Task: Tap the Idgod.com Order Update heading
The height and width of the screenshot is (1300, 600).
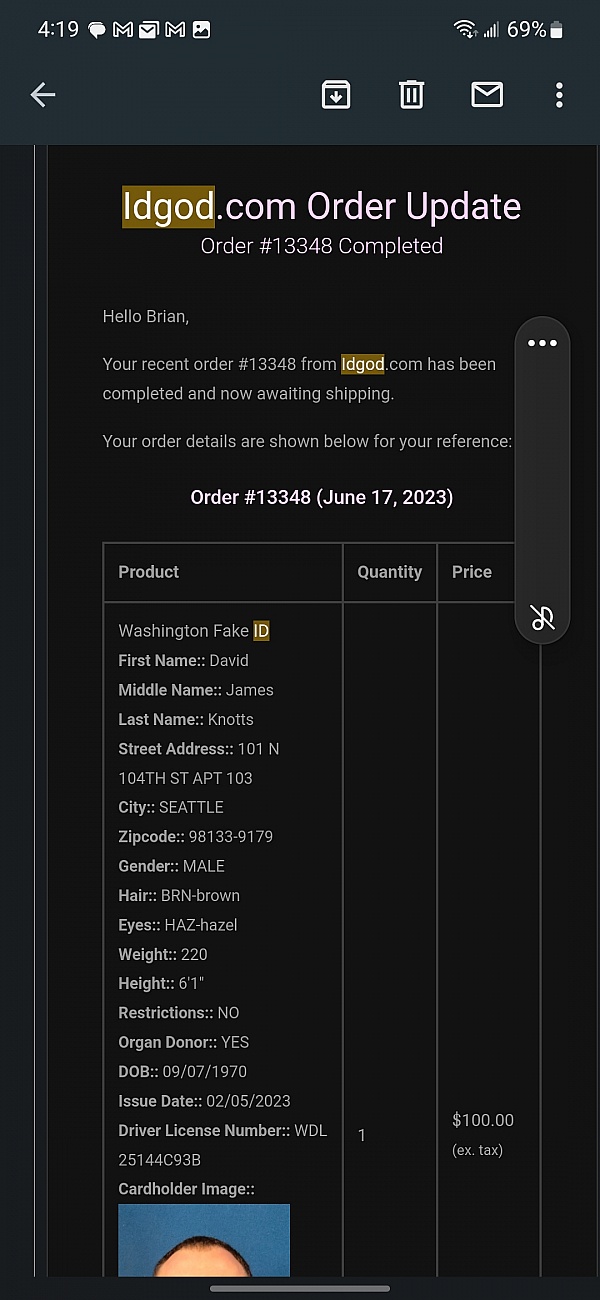Action: 322,207
